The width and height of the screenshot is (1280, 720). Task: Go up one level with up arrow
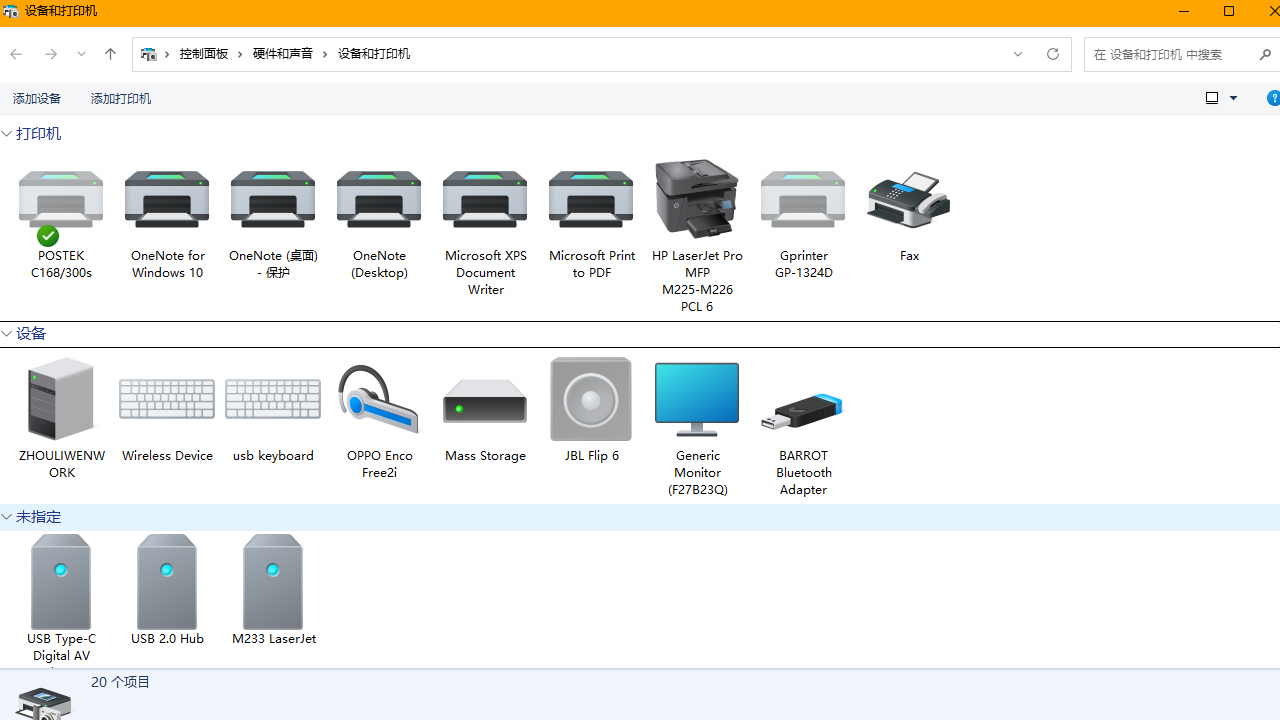click(x=110, y=54)
